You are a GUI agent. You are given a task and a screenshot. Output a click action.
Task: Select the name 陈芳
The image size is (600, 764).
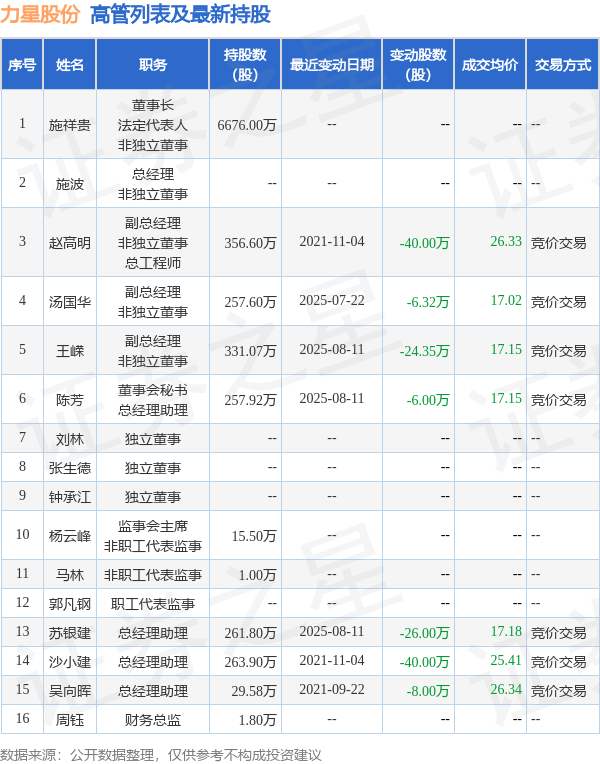pyautogui.click(x=70, y=400)
